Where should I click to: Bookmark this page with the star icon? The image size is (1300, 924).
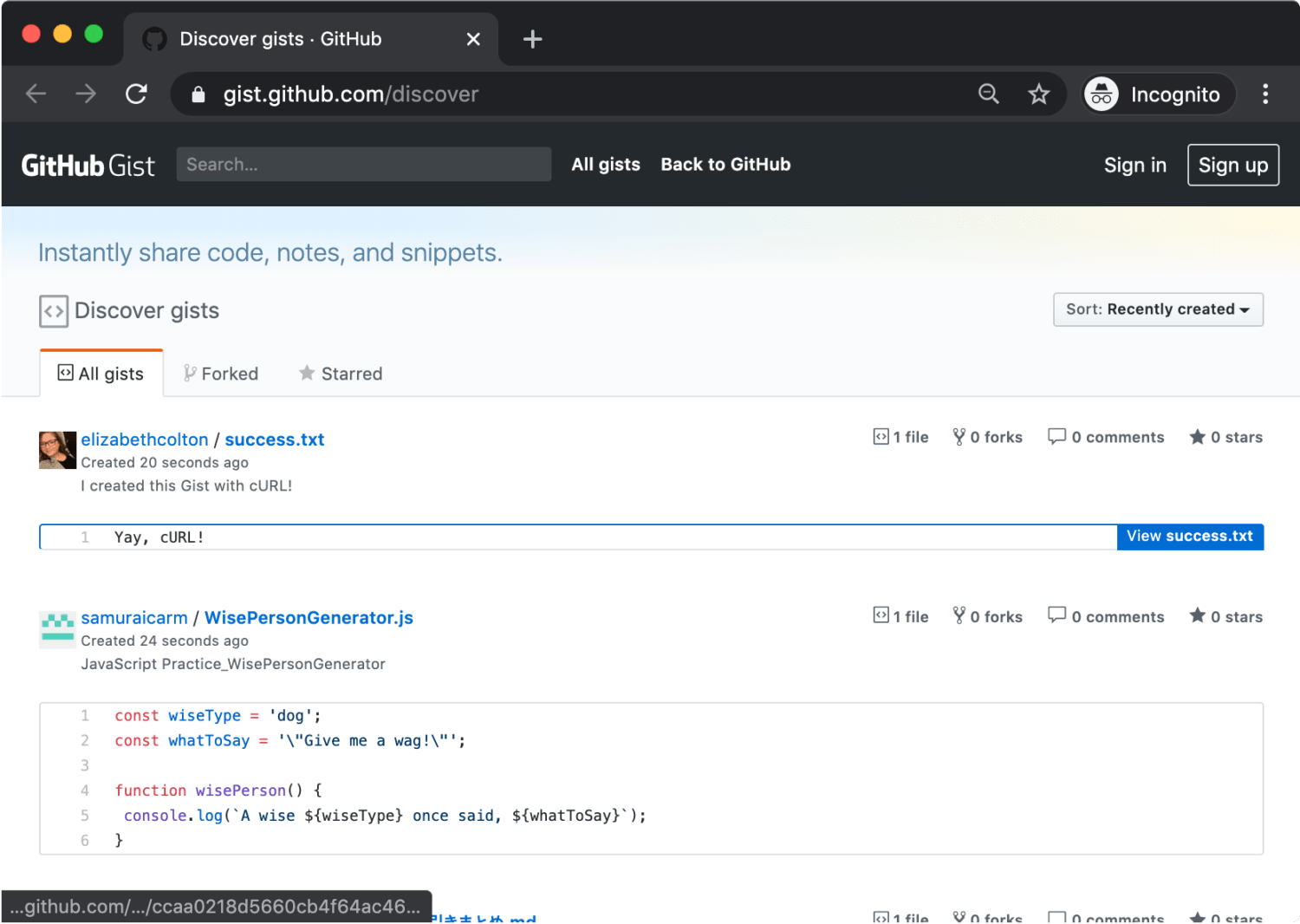(1038, 94)
